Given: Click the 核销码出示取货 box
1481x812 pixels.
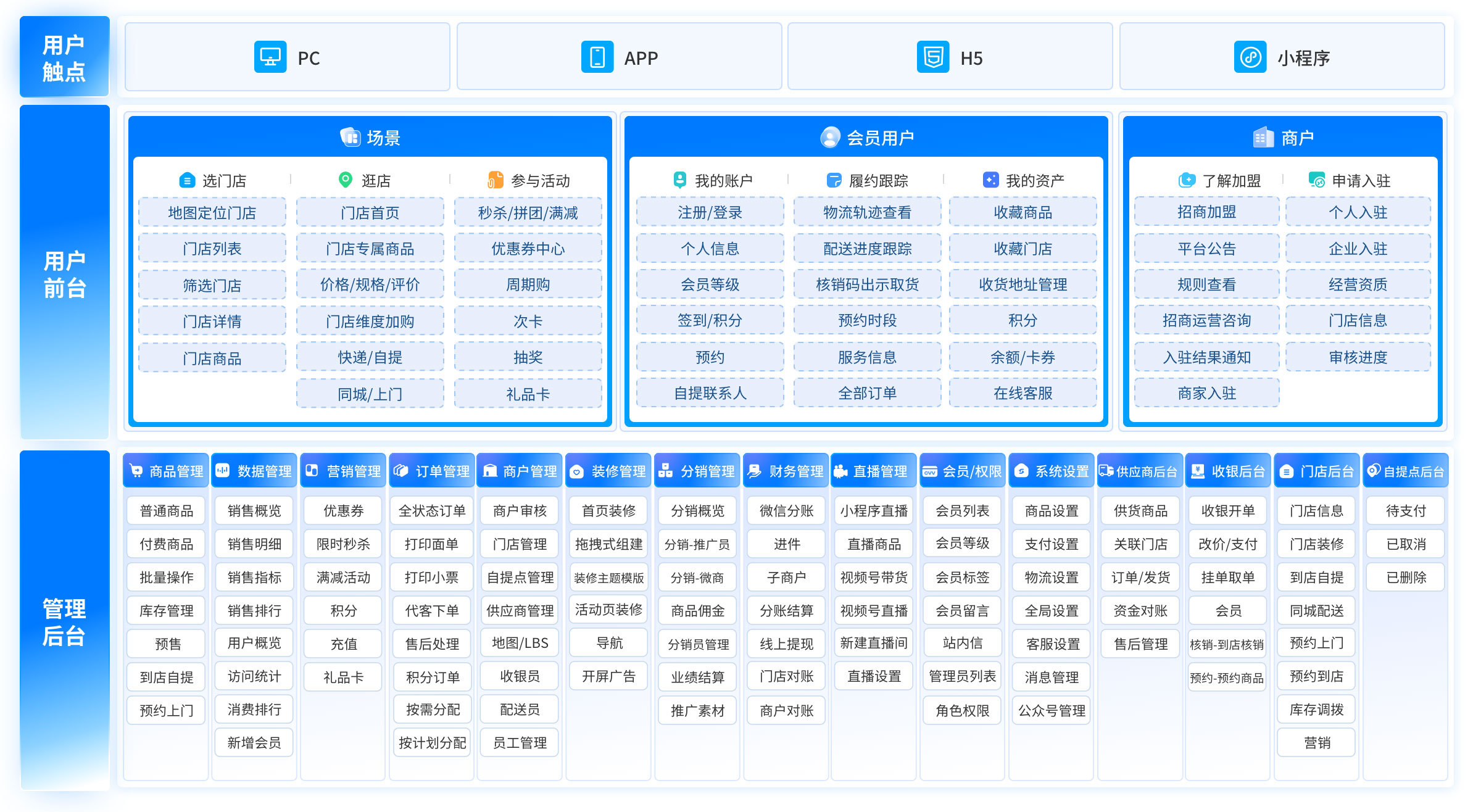Looking at the screenshot, I should tap(868, 284).
